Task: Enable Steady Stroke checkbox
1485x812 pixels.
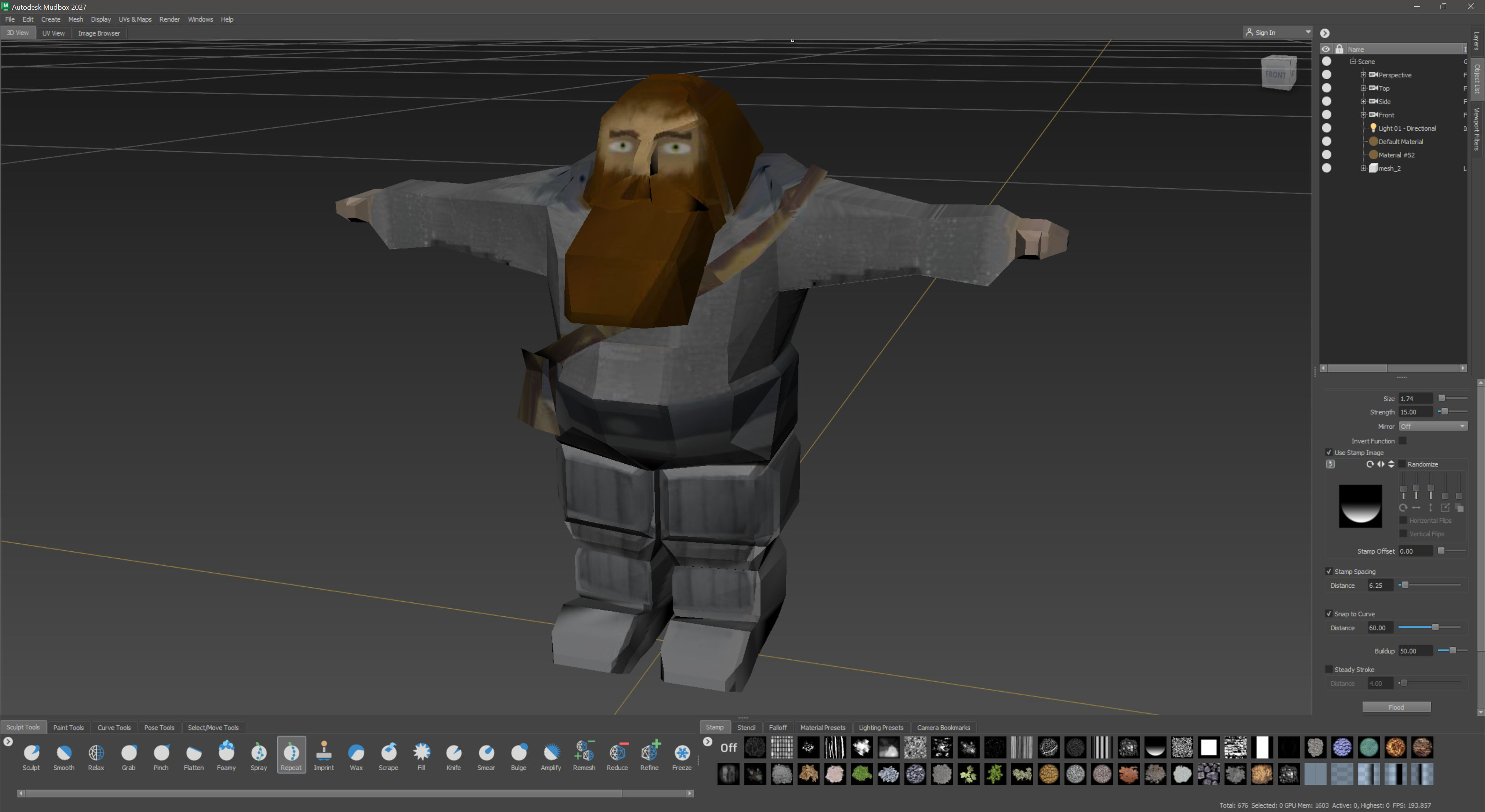Action: (x=1329, y=670)
